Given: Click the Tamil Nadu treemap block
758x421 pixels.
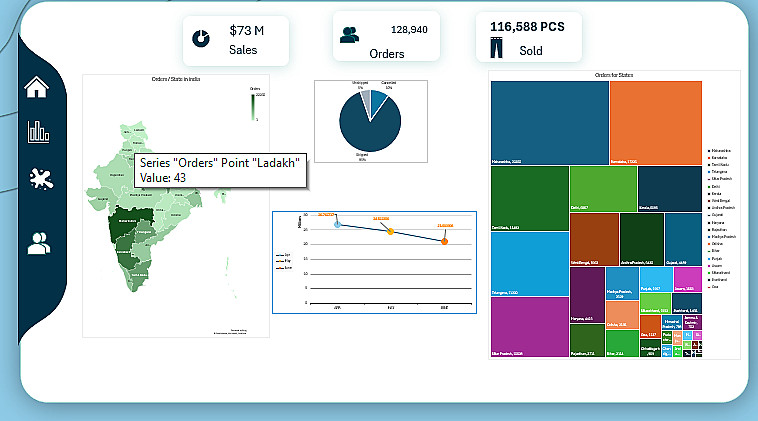Looking at the screenshot, I should click(530, 198).
